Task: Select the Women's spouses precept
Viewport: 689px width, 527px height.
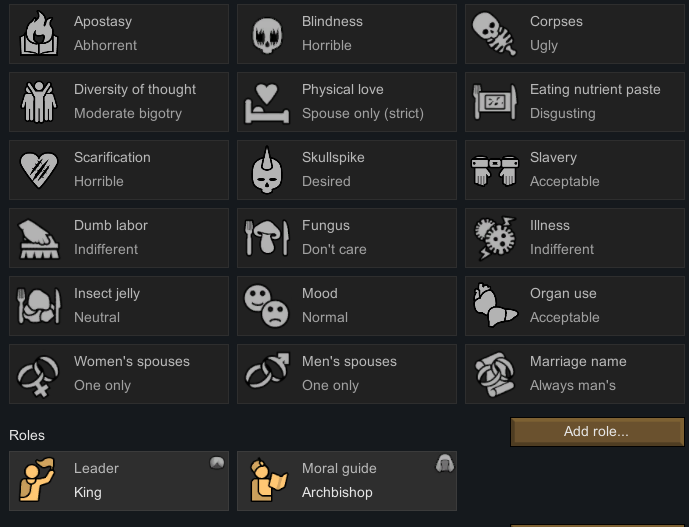Action: click(x=119, y=374)
